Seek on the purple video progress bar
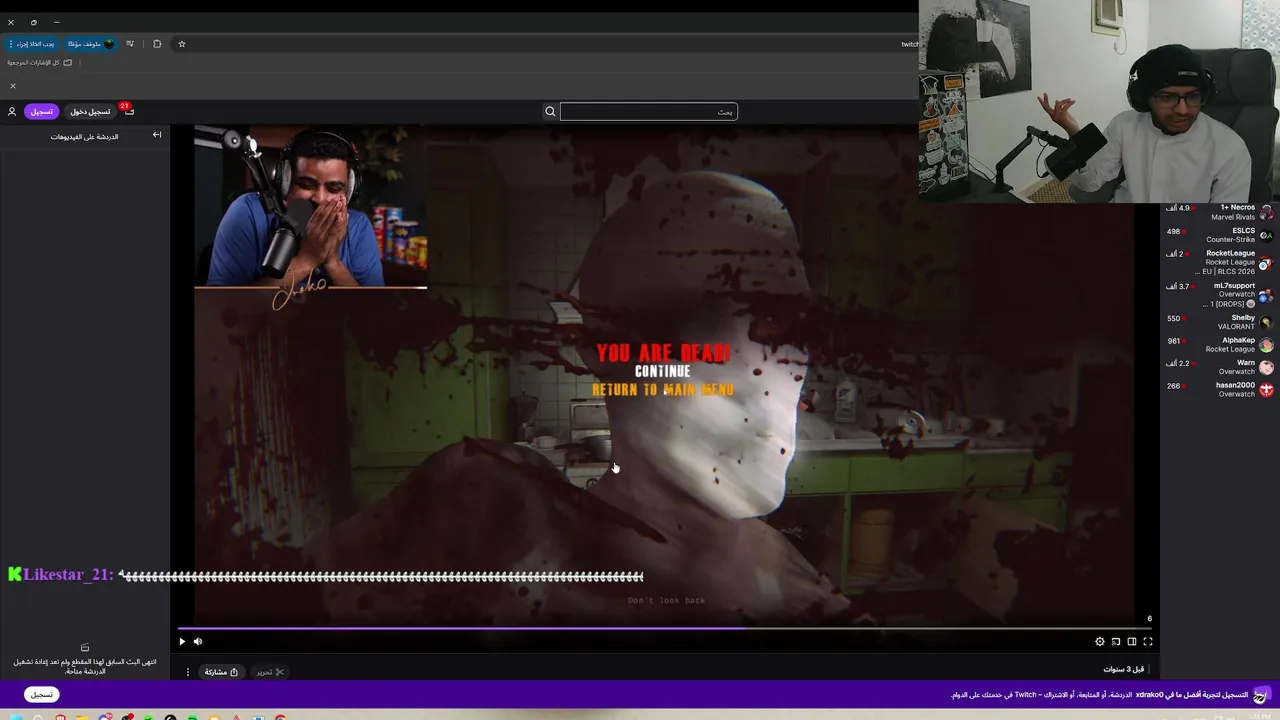 (x=665, y=629)
